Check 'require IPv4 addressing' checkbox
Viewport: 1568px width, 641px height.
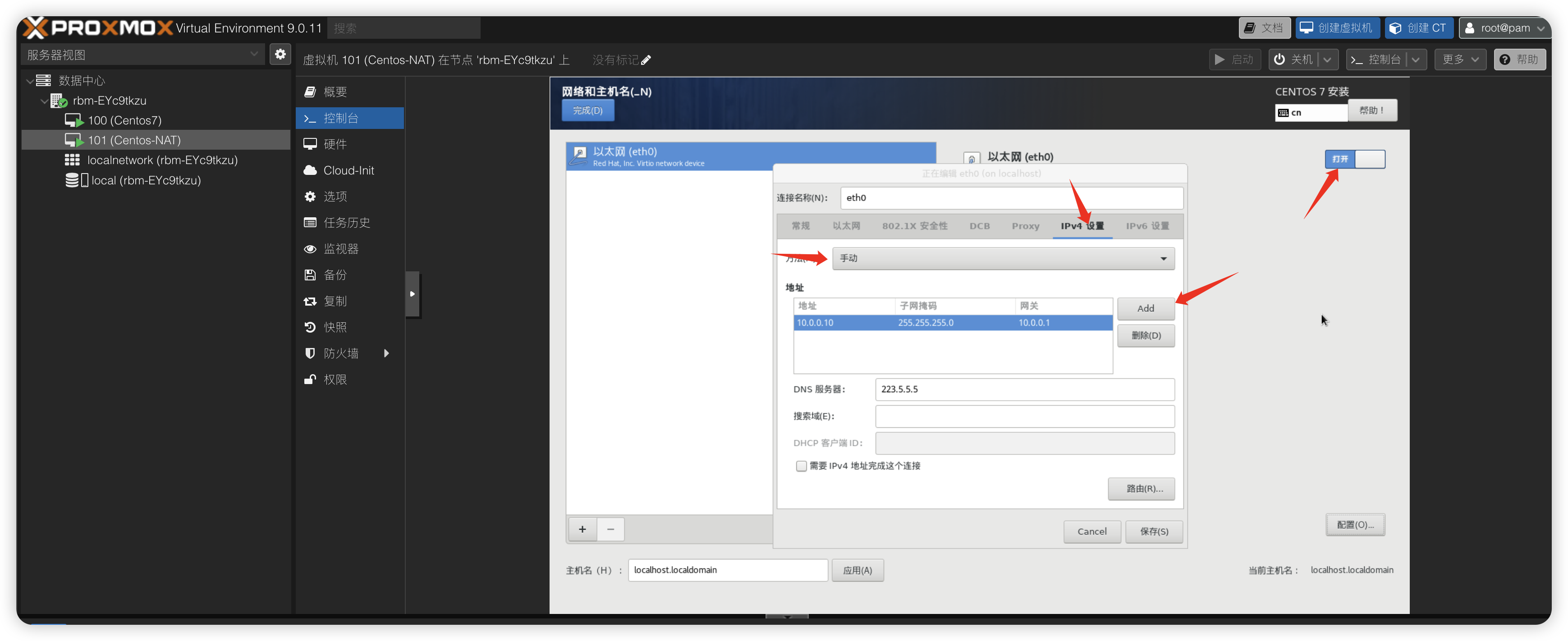pyautogui.click(x=801, y=466)
